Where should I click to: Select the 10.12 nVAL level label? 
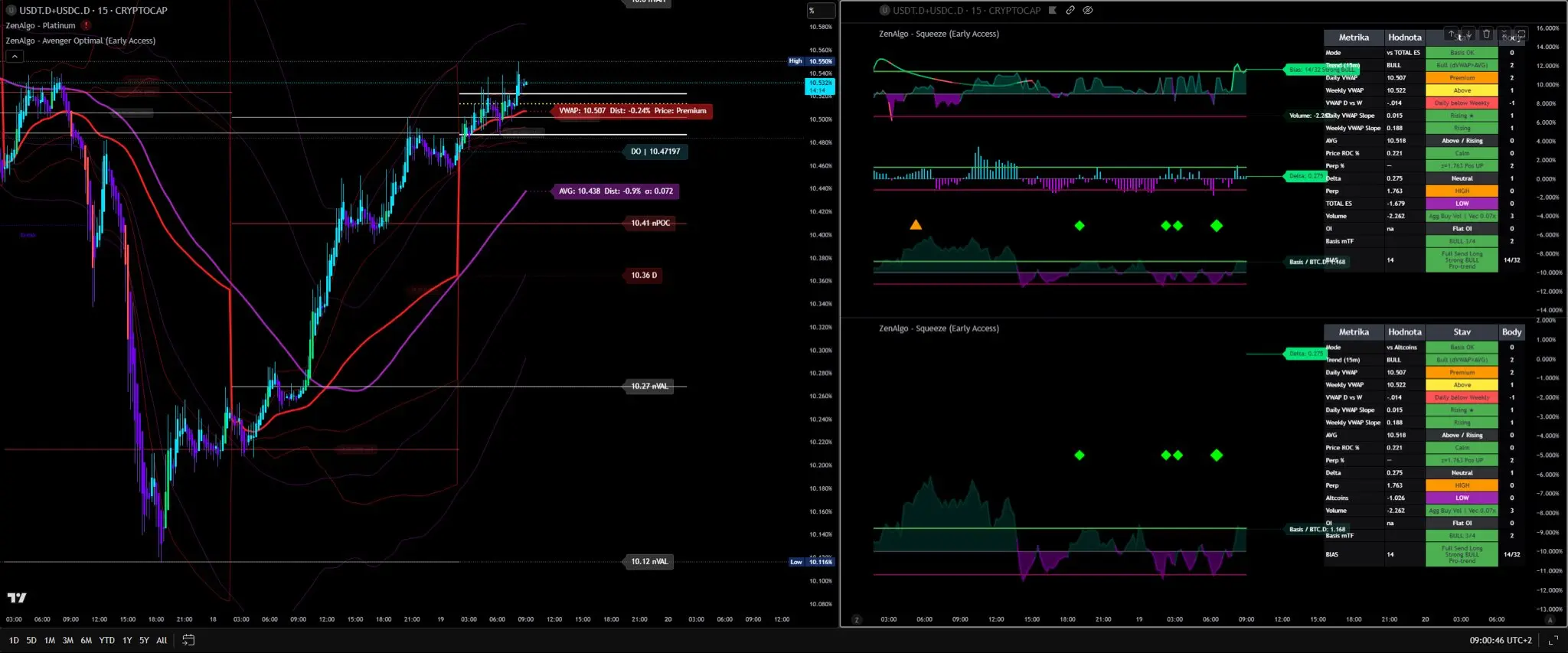point(649,562)
